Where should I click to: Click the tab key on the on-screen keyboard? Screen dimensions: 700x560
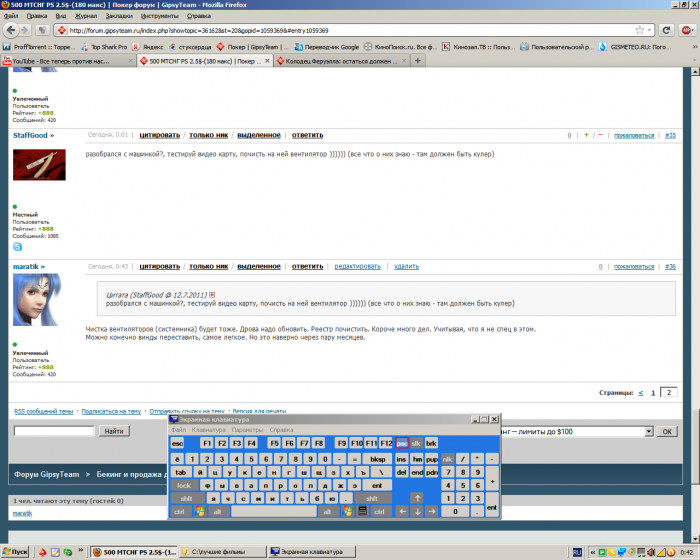click(181, 472)
